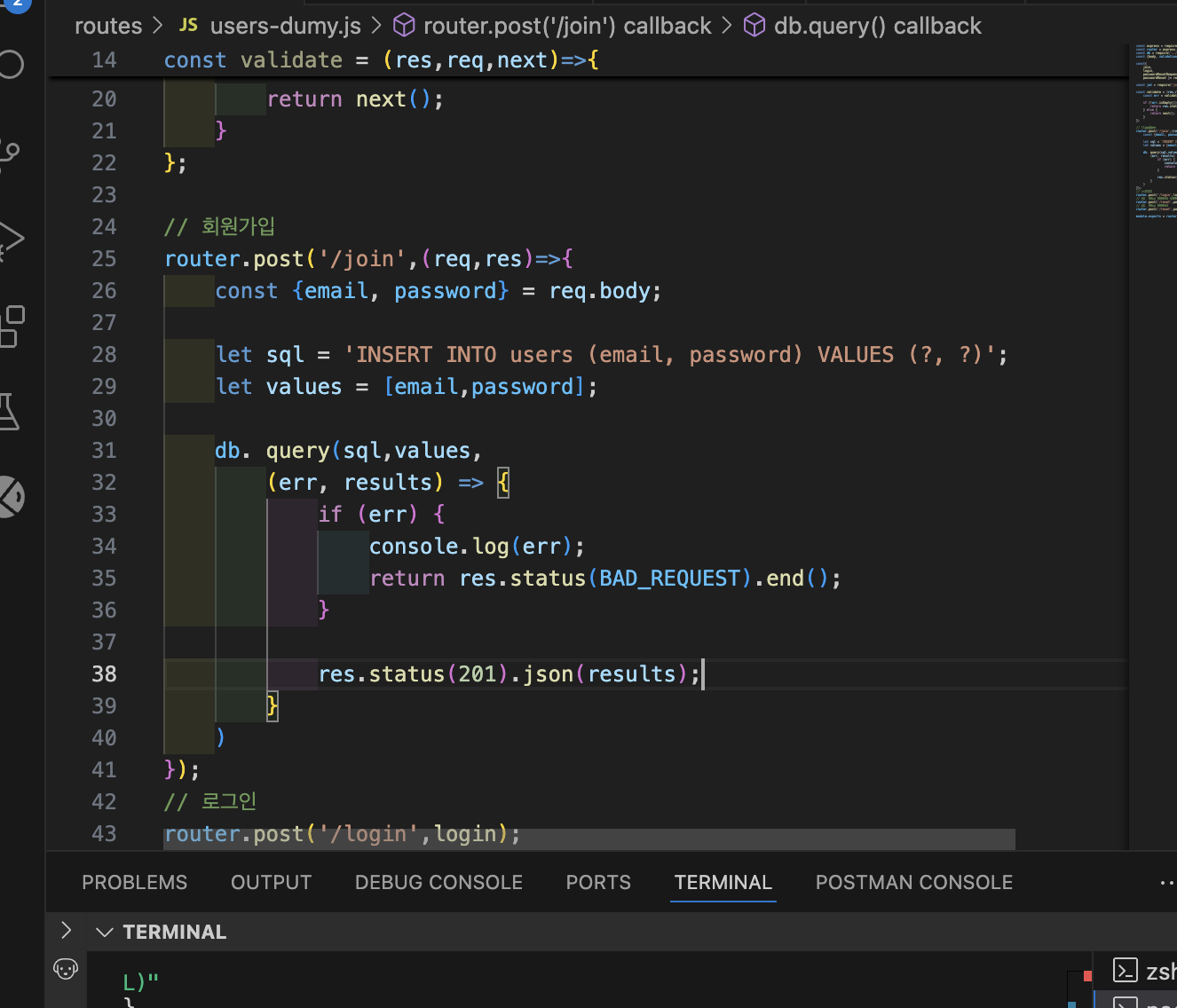This screenshot has height=1008, width=1177.
Task: Open the Postman extension view
Action: 11,497
